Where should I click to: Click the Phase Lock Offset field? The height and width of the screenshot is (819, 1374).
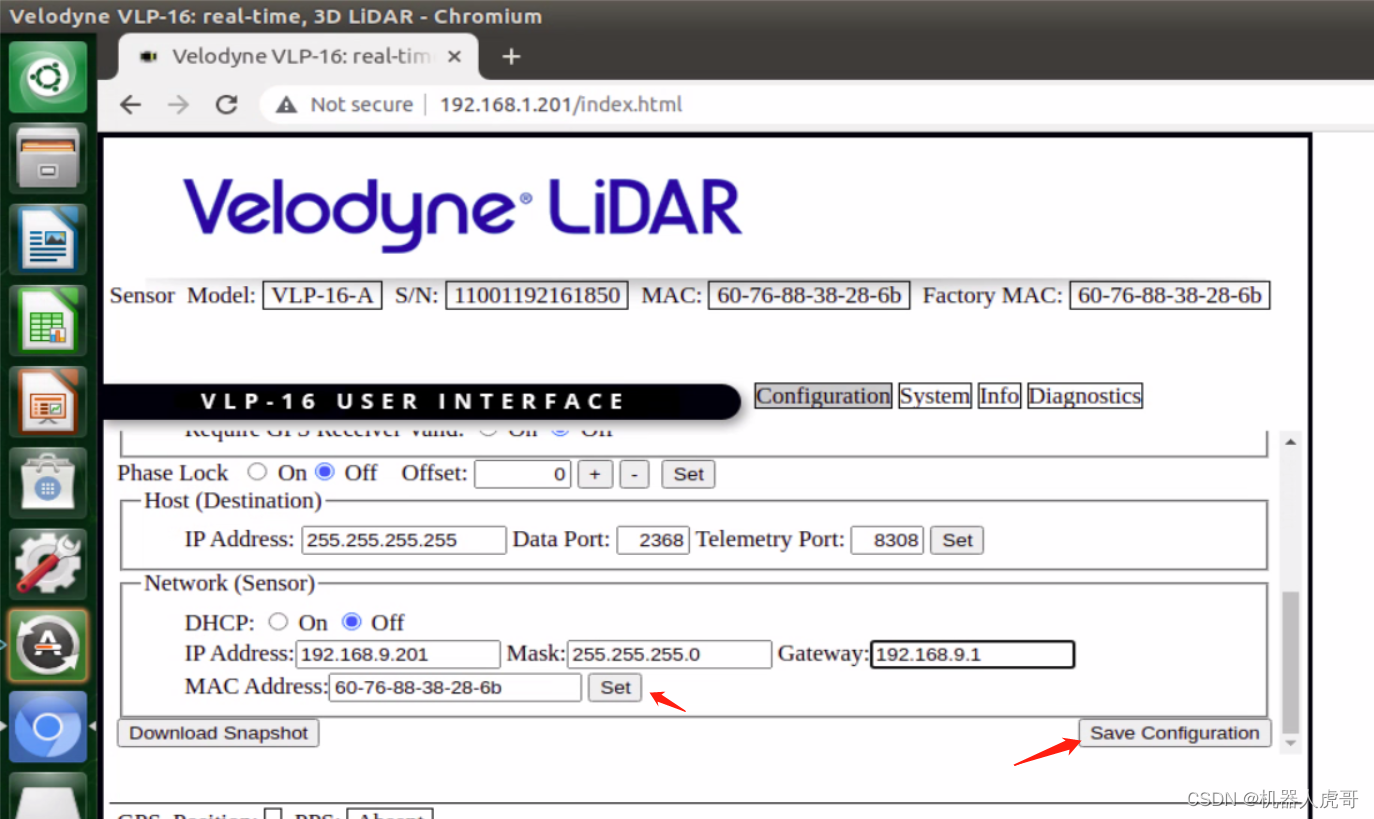523,474
